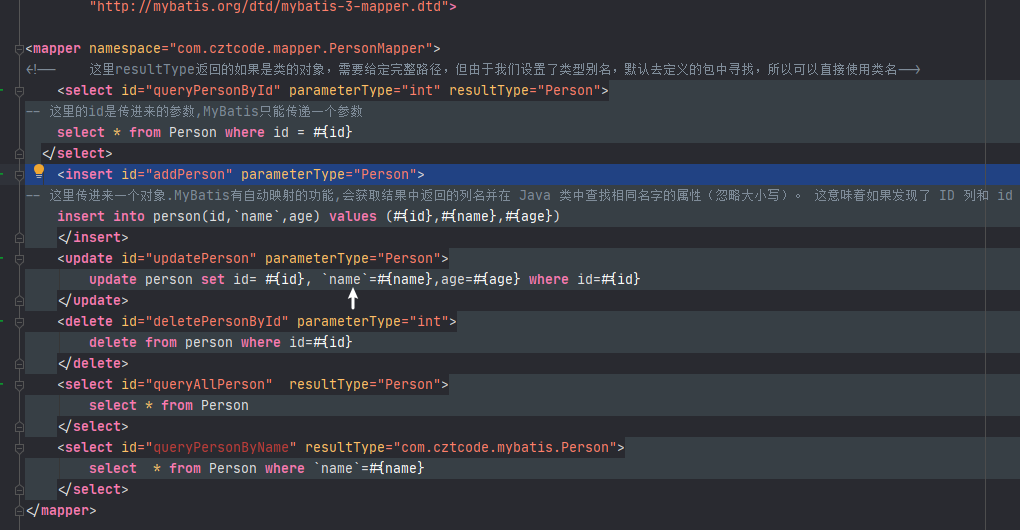Collapse the queryAllPerson select block
This screenshot has height=530, width=1020.
pos(21,385)
